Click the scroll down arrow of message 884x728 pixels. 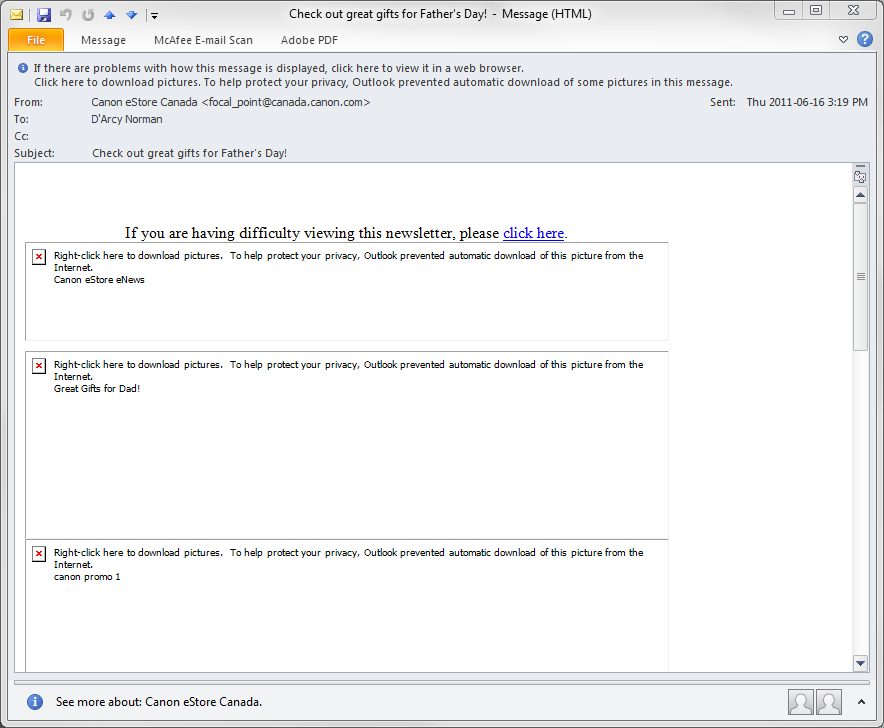click(860, 663)
